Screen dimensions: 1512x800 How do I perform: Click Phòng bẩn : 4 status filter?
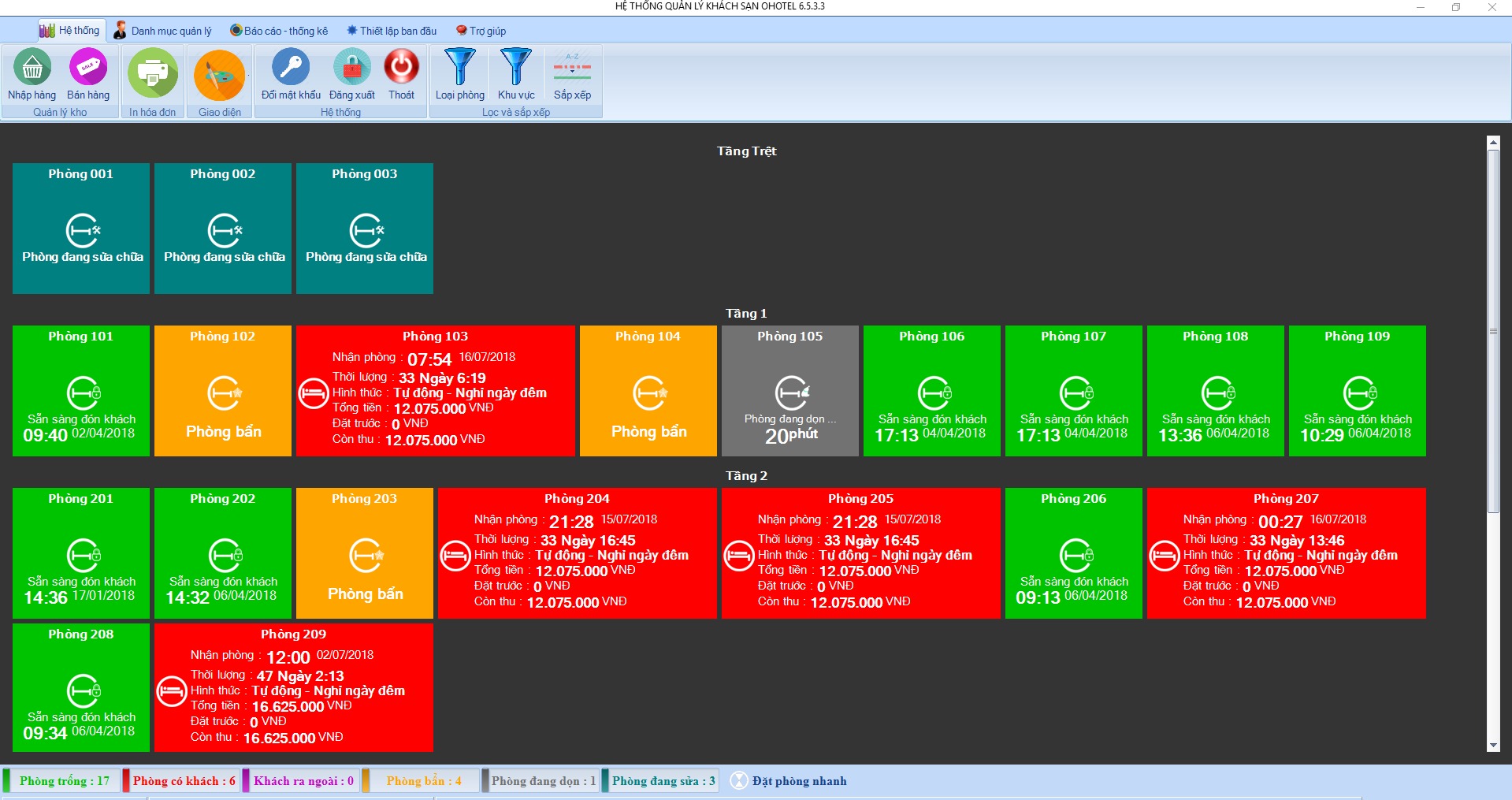coord(421,781)
